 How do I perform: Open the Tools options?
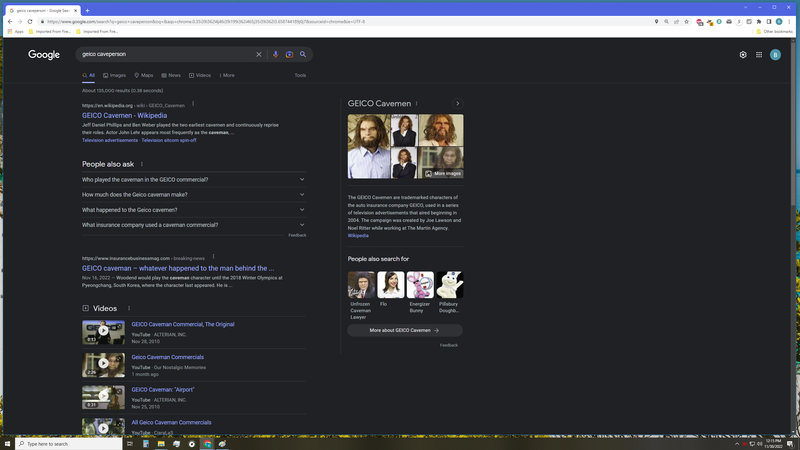click(x=300, y=75)
